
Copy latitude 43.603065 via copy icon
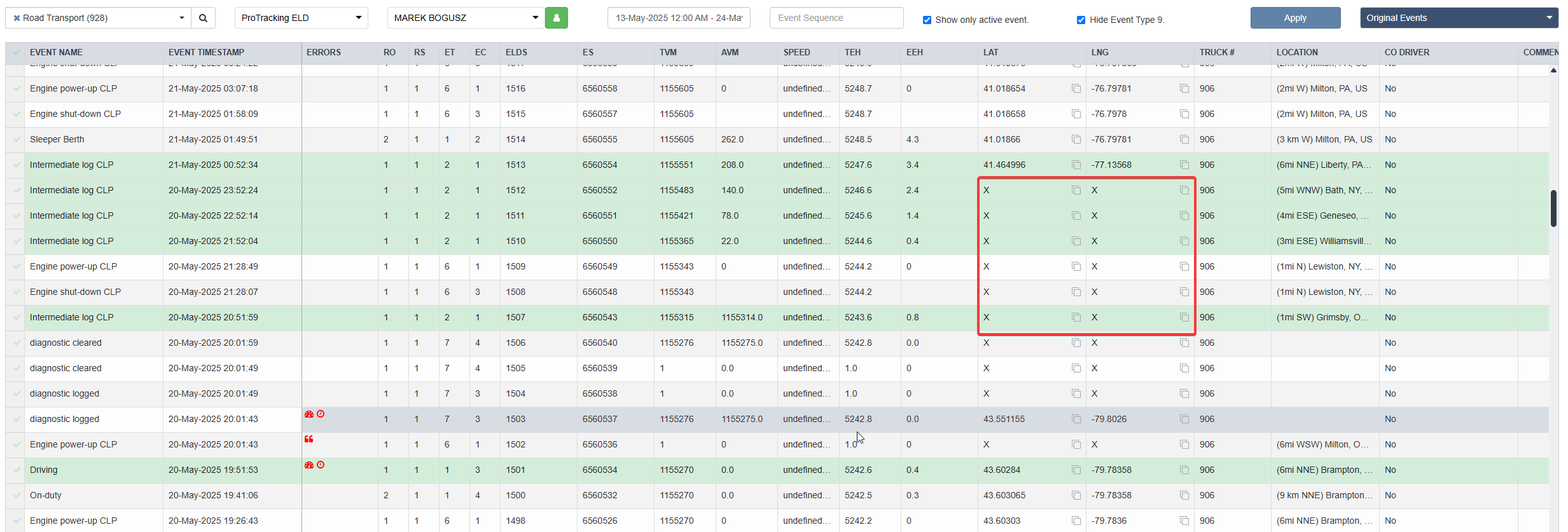point(1076,495)
